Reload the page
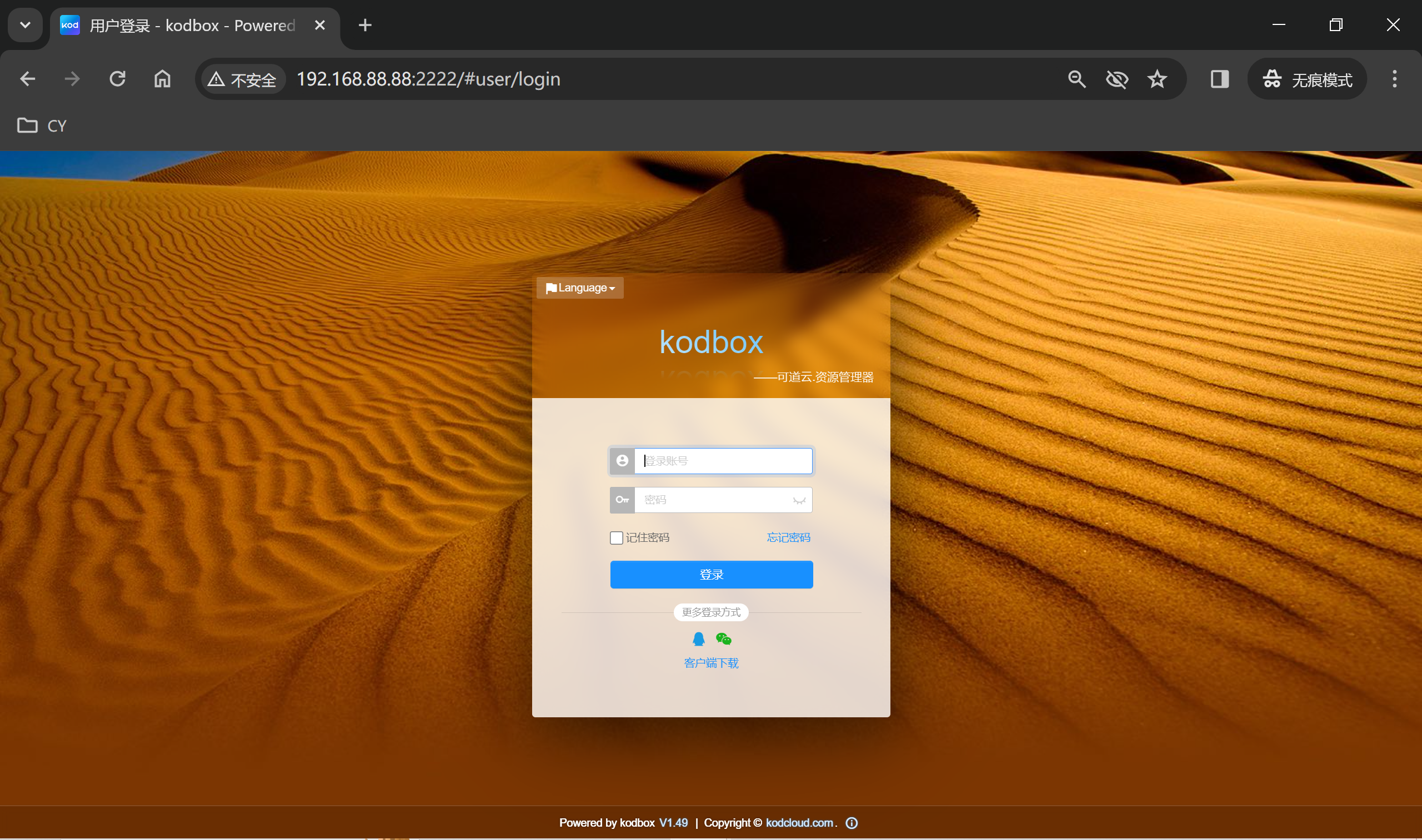1422x840 pixels. (117, 79)
